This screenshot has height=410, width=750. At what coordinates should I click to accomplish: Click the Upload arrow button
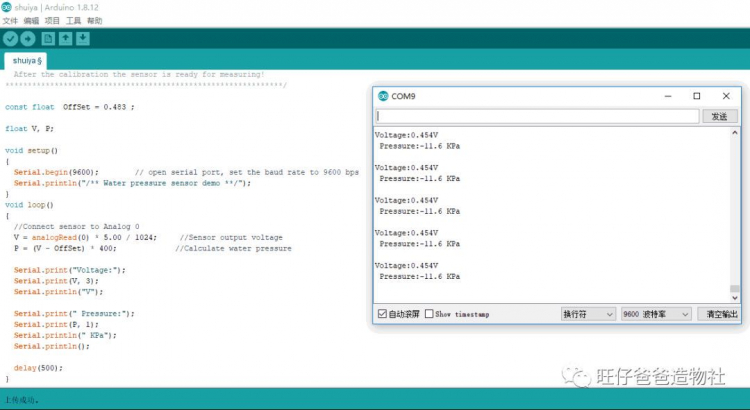(28, 39)
